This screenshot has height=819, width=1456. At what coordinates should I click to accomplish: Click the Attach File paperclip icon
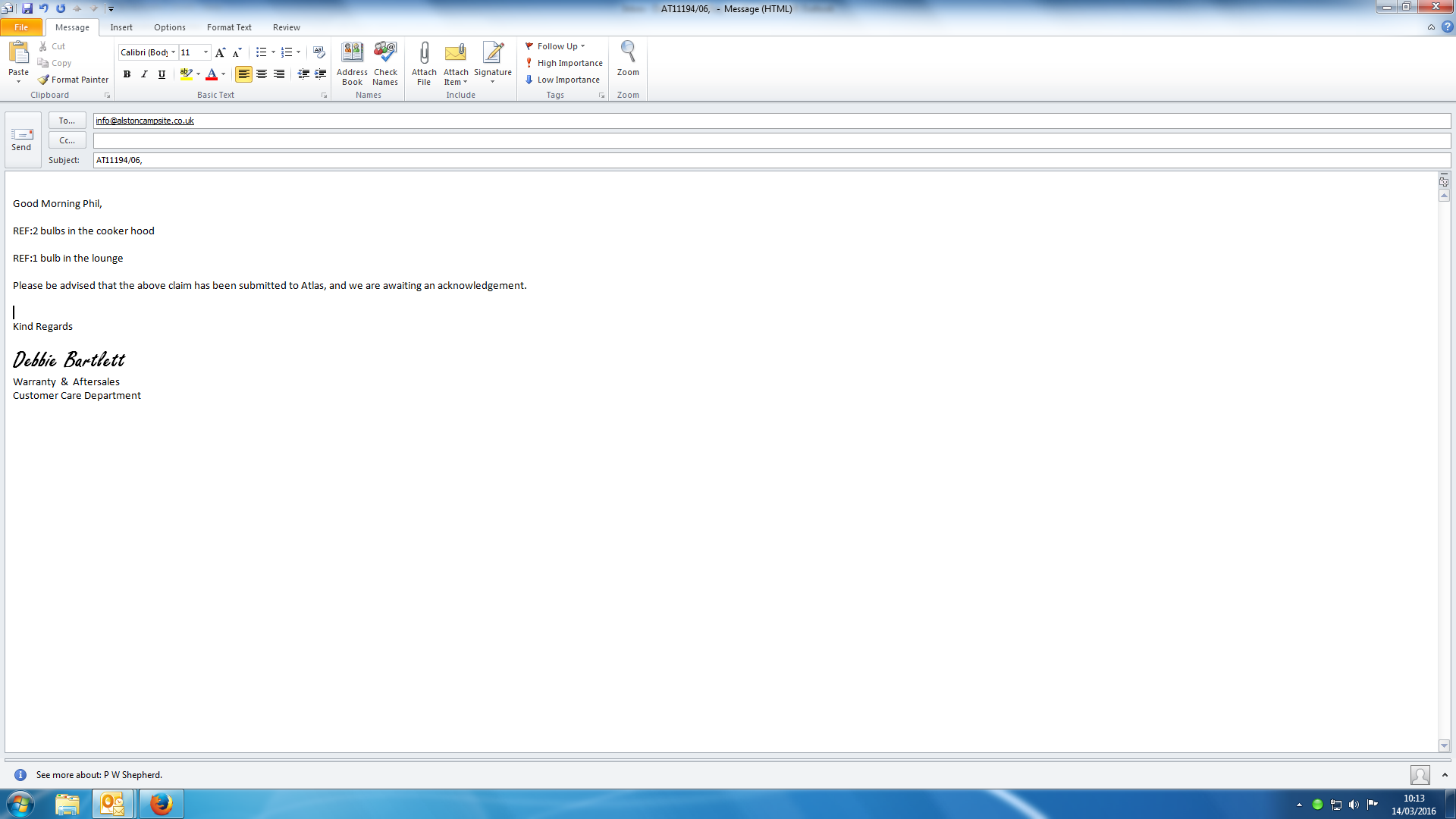(x=424, y=53)
